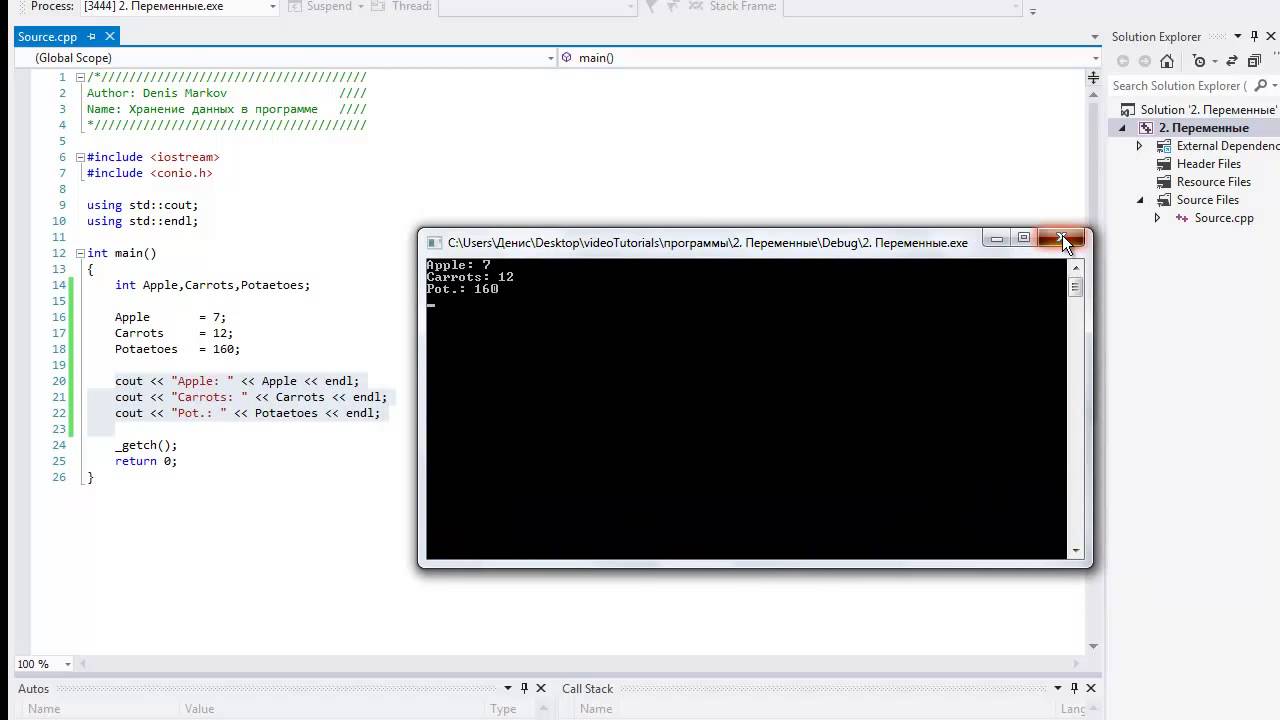Close the Autos panel
This screenshot has width=1280, height=720.
click(x=541, y=688)
